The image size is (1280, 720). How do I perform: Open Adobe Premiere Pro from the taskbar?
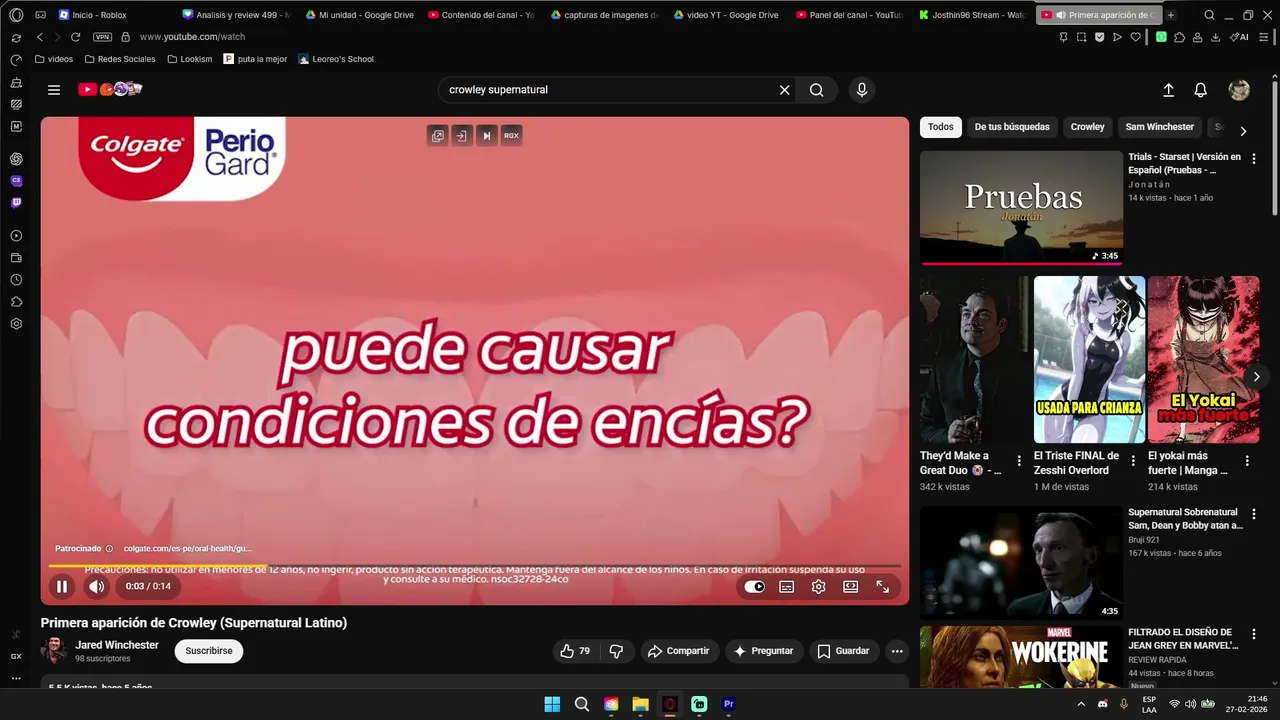pyautogui.click(x=729, y=704)
